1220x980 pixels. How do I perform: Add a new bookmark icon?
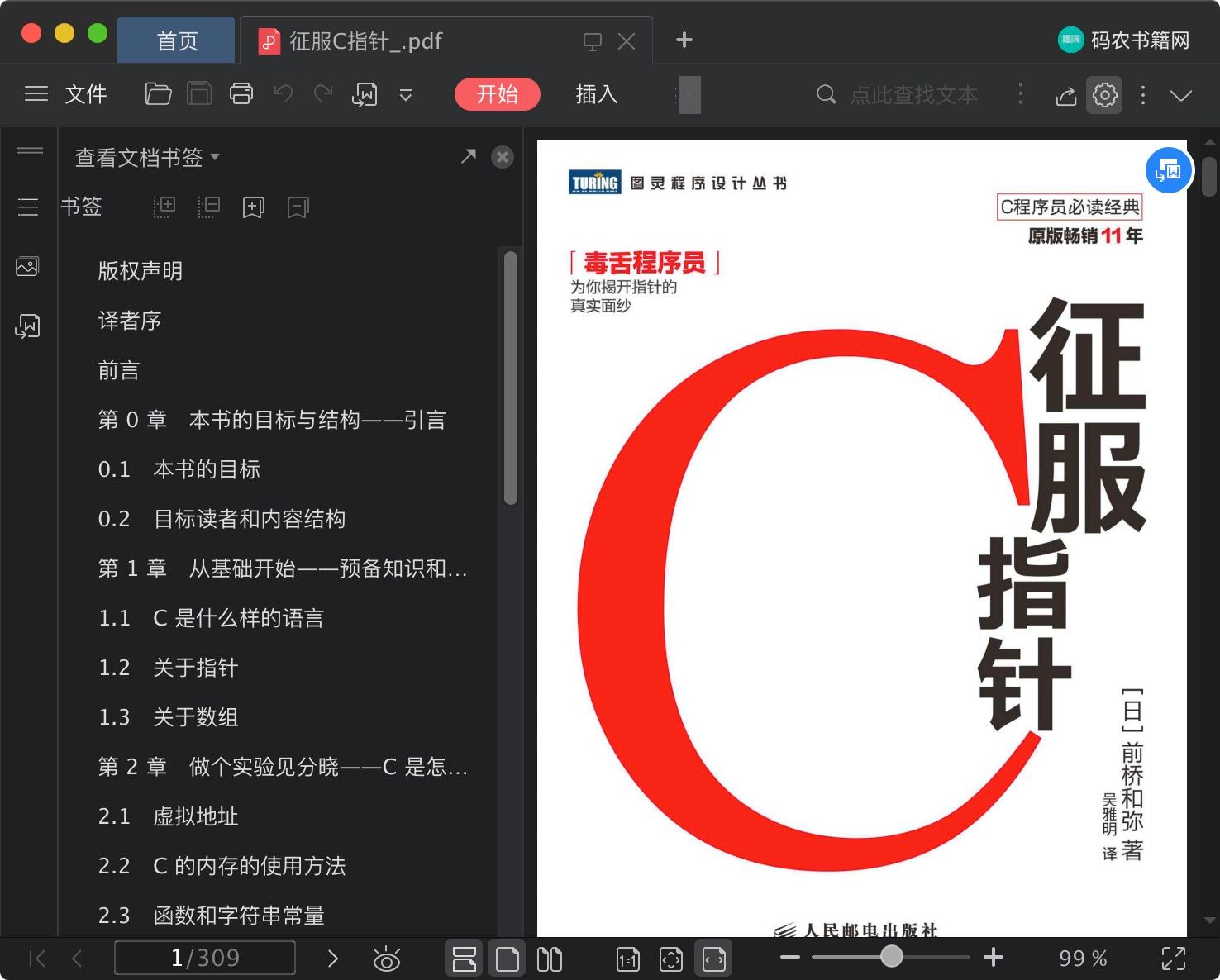[x=254, y=207]
